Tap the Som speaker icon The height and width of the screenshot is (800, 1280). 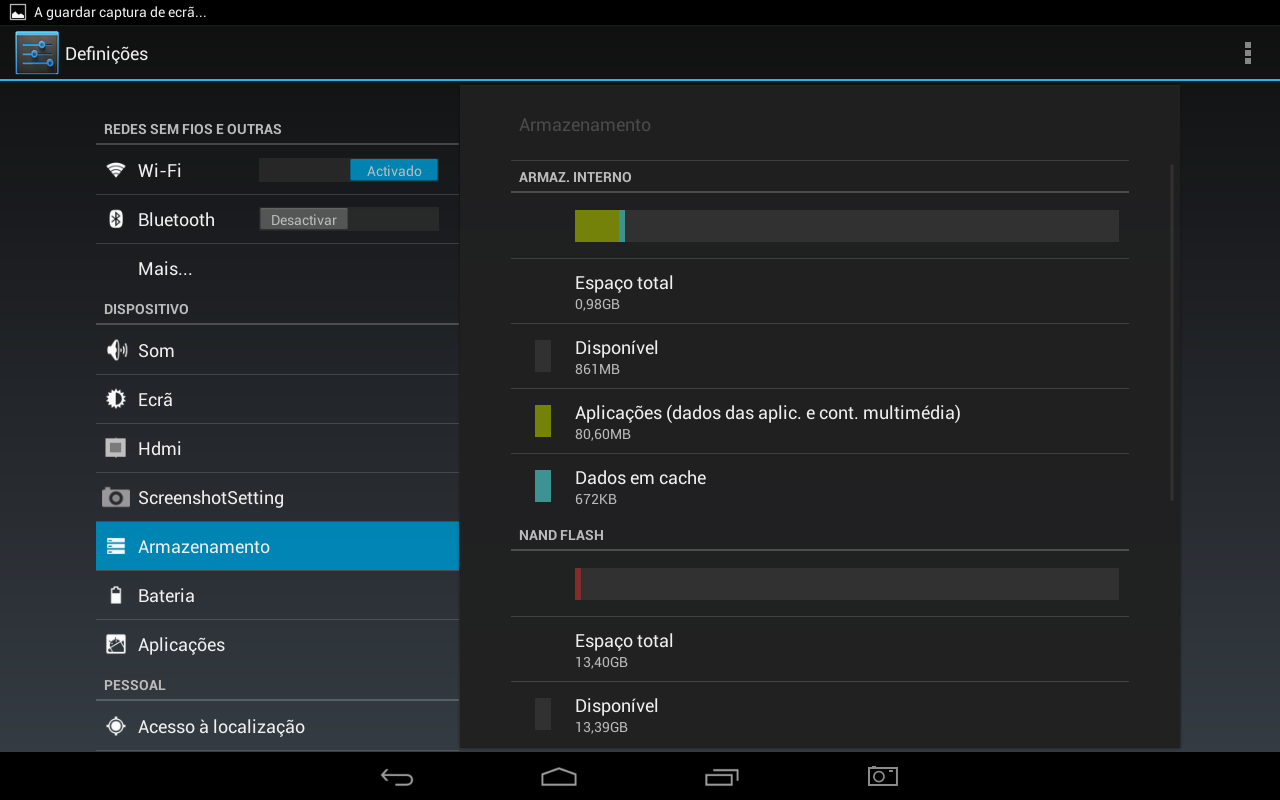pyautogui.click(x=116, y=350)
